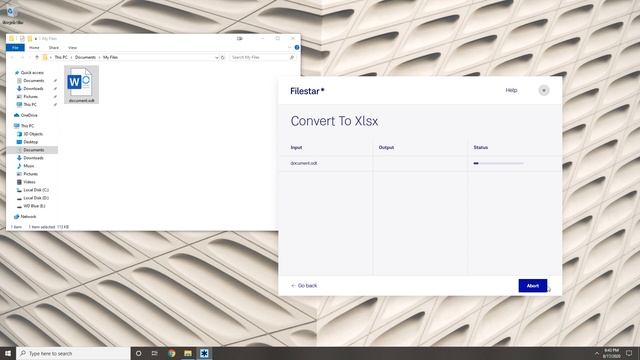The height and width of the screenshot is (360, 640).
Task: Click the Cortana circle on the taskbar
Action: coord(138,353)
